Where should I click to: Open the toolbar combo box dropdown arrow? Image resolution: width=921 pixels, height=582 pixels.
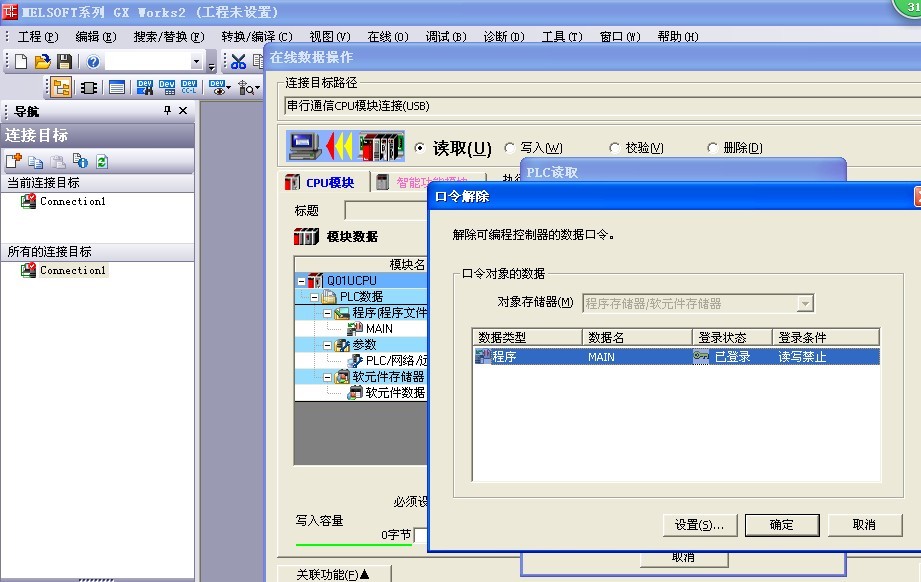[x=197, y=61]
